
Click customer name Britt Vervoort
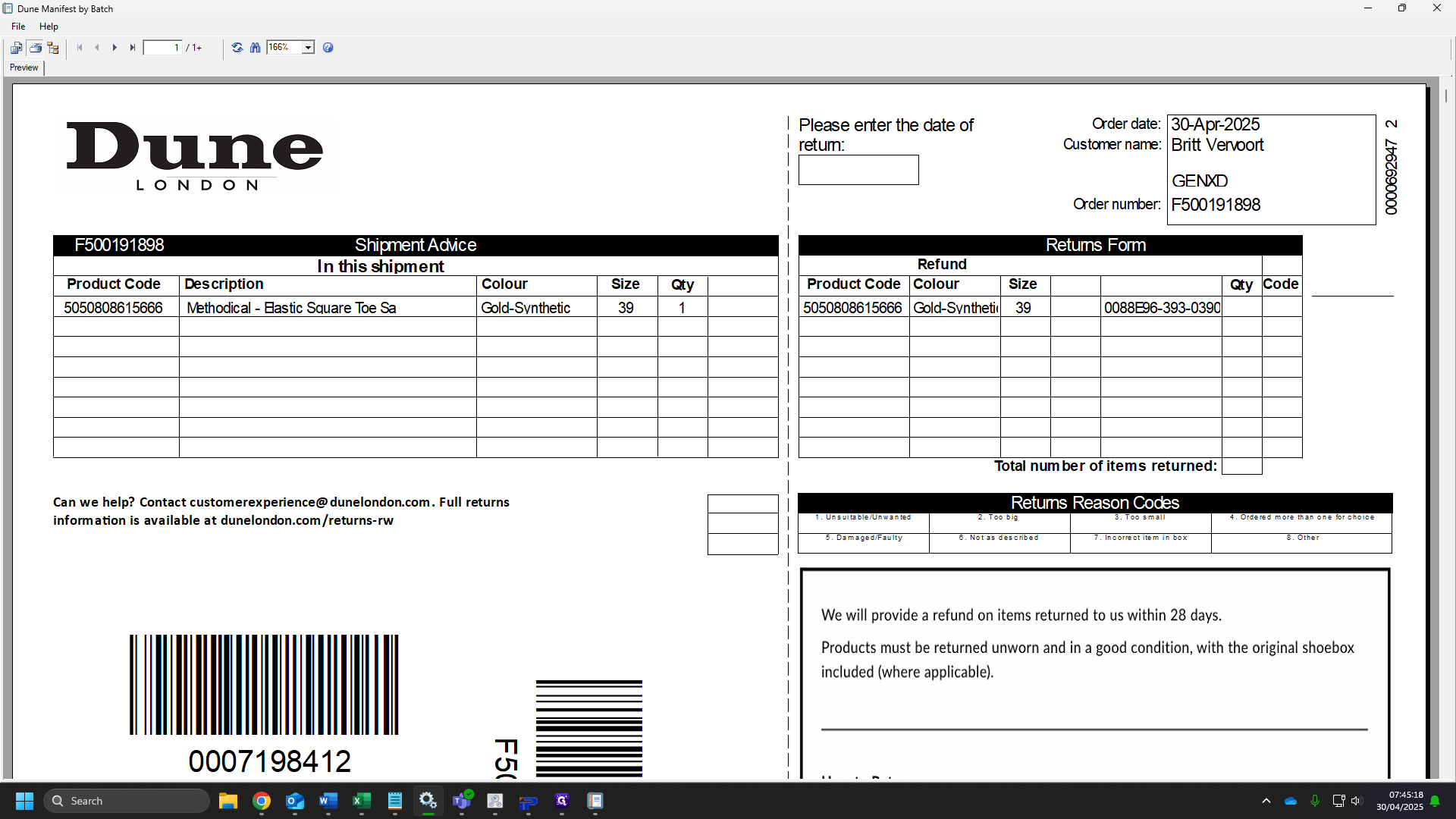click(x=1217, y=145)
